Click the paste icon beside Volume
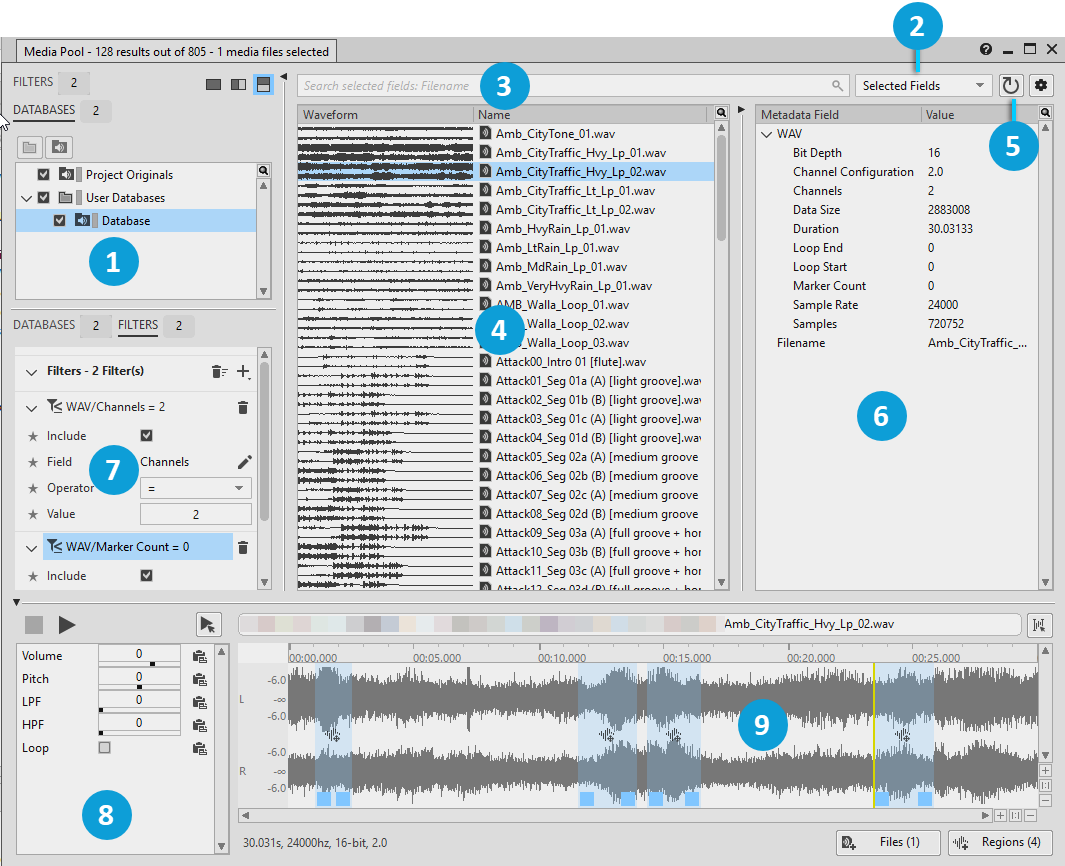The image size is (1065, 866). pyautogui.click(x=200, y=657)
